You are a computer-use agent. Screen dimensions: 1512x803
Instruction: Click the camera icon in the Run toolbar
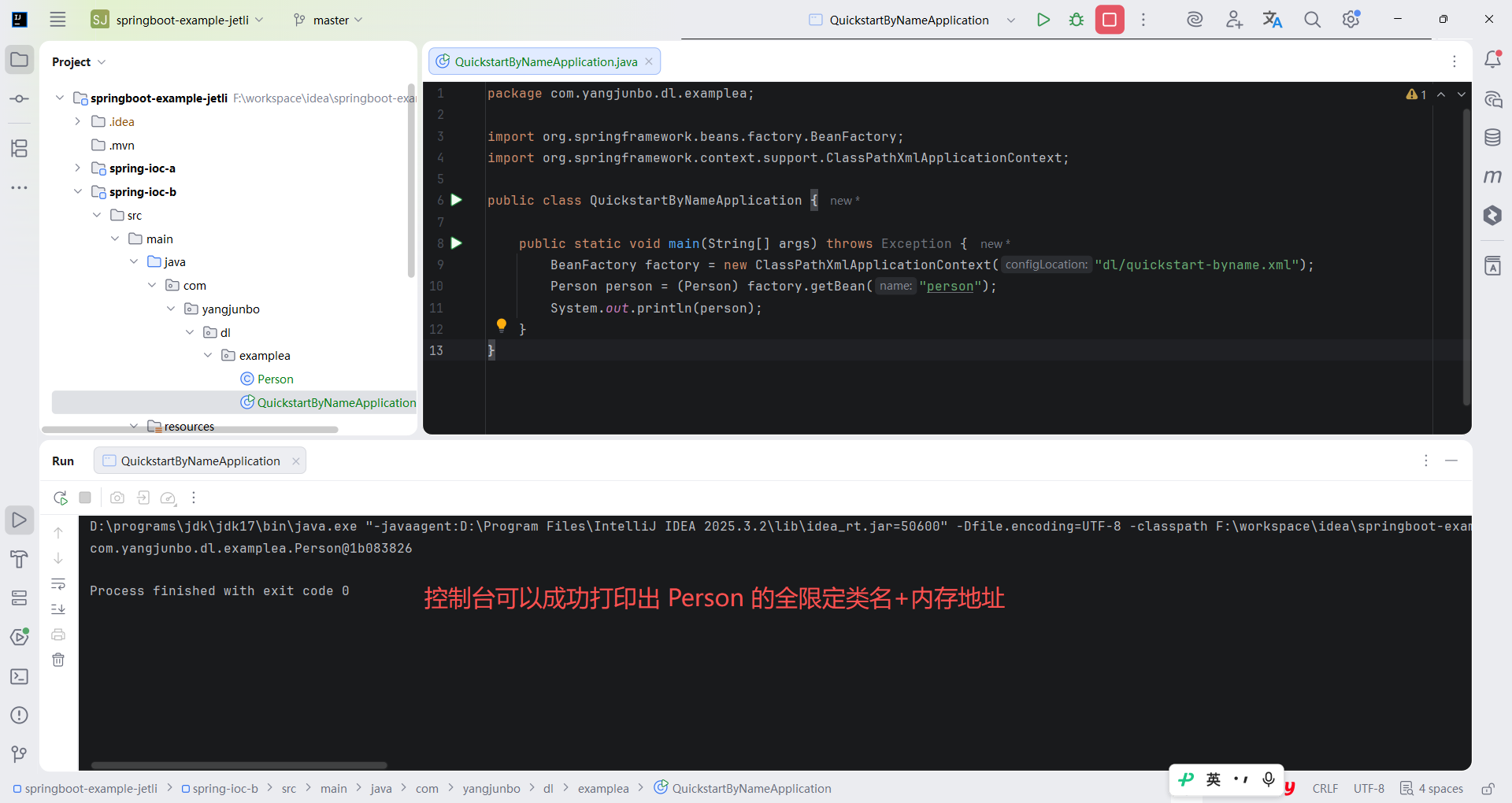117,498
